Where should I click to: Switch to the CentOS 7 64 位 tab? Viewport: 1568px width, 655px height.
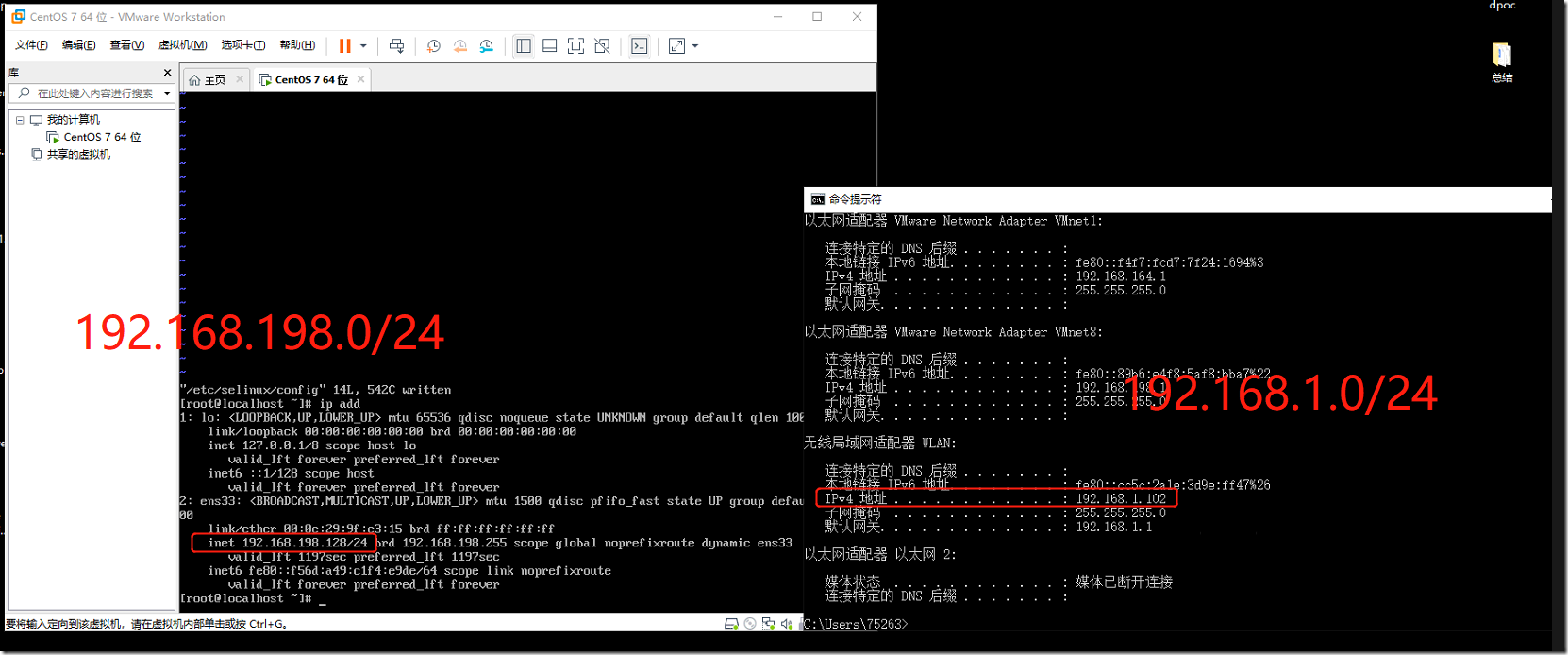point(304,80)
